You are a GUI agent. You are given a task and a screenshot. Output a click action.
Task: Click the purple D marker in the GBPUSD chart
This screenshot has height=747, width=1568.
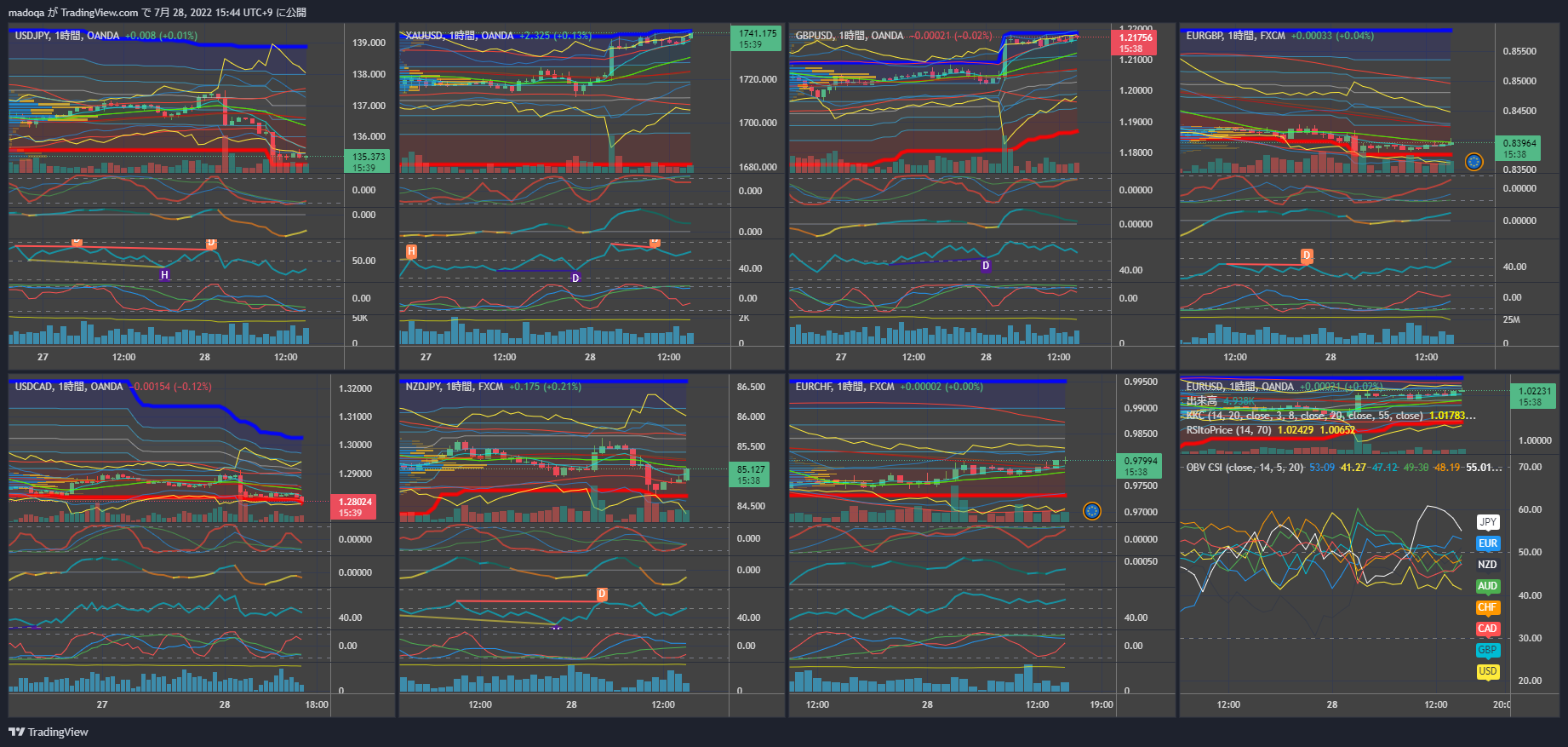click(986, 266)
